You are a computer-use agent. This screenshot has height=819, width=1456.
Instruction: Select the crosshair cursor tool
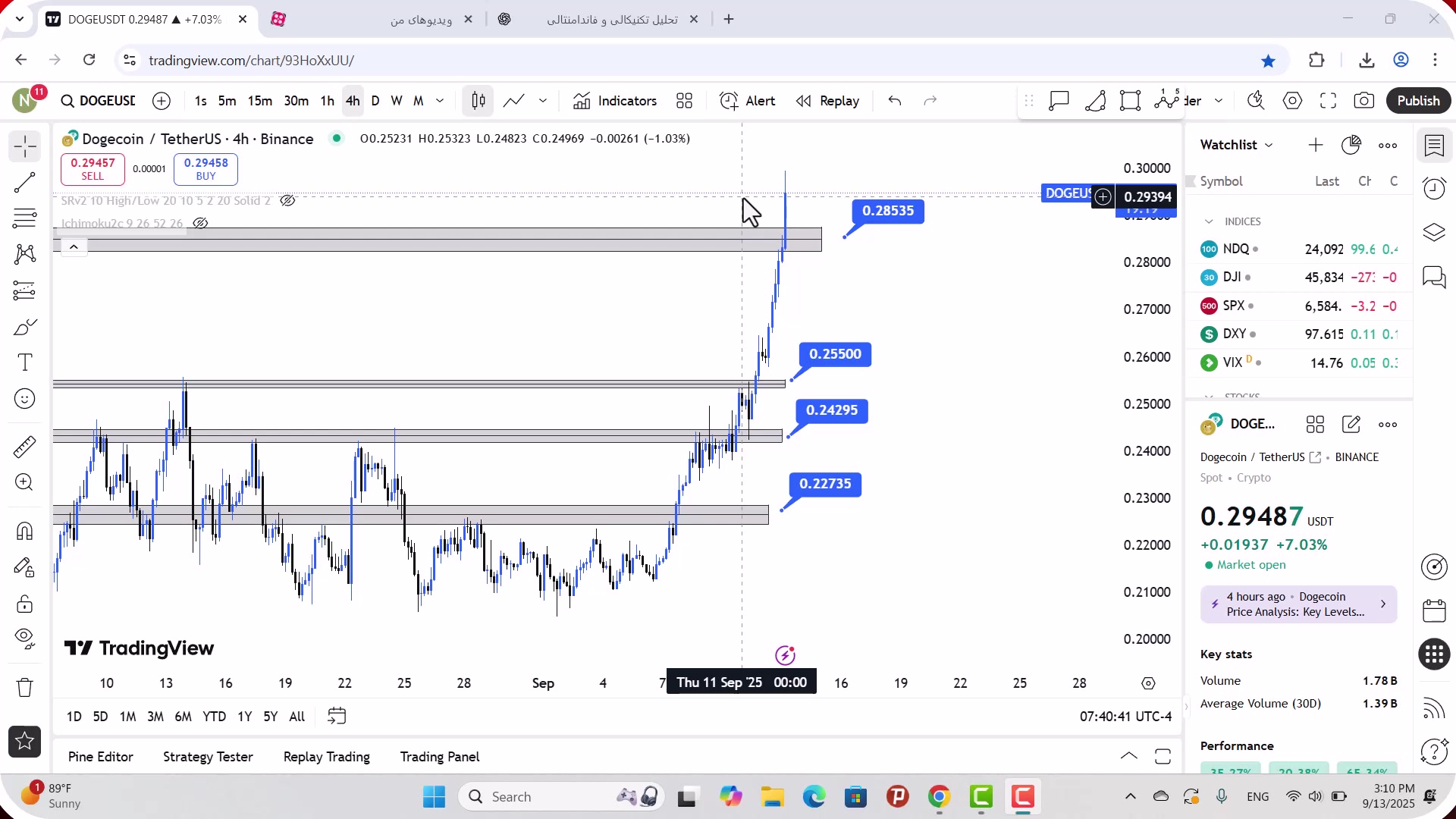point(25,146)
